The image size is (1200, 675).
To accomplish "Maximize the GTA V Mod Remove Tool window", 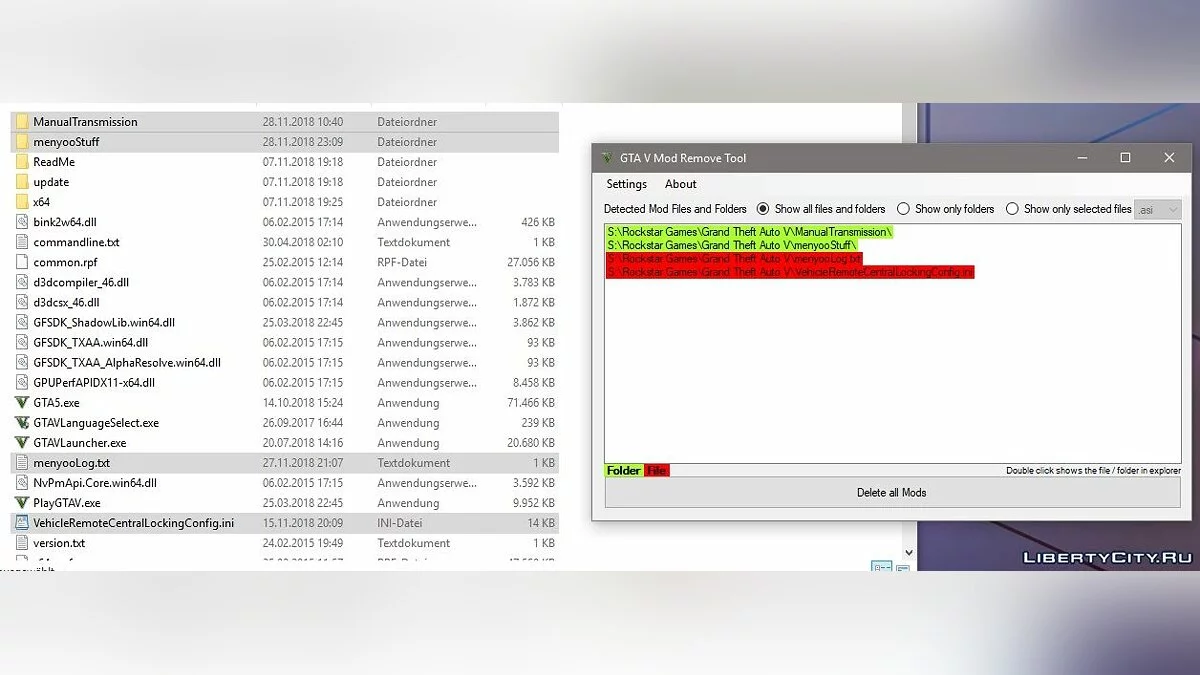I will click(1125, 158).
